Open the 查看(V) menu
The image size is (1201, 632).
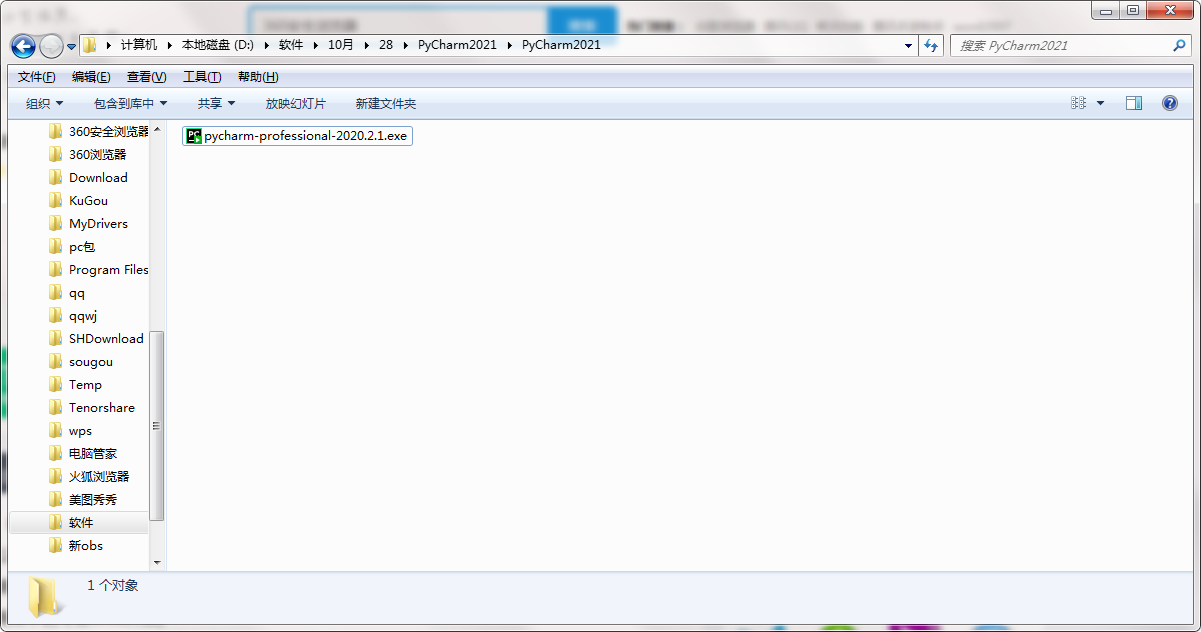point(146,77)
